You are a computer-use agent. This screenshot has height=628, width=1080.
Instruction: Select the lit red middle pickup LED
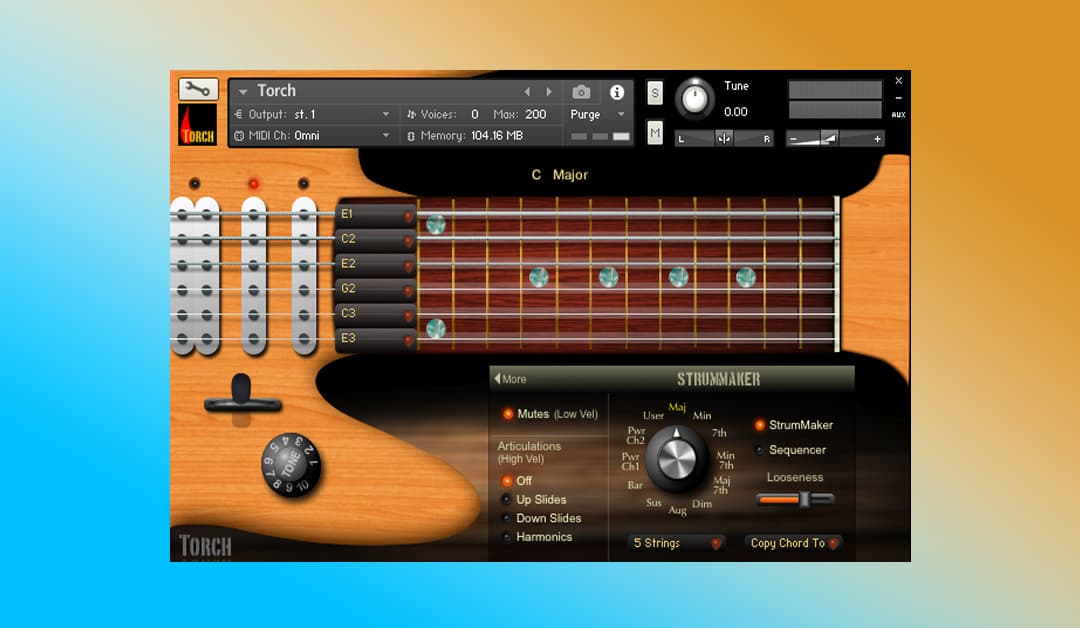253,183
